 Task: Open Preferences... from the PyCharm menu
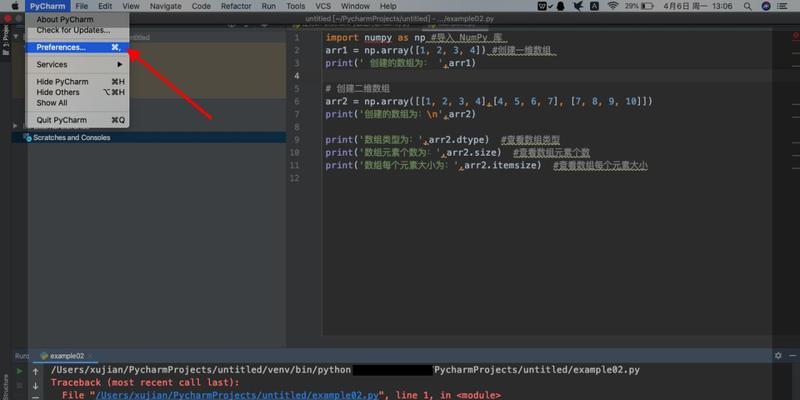[x=78, y=47]
